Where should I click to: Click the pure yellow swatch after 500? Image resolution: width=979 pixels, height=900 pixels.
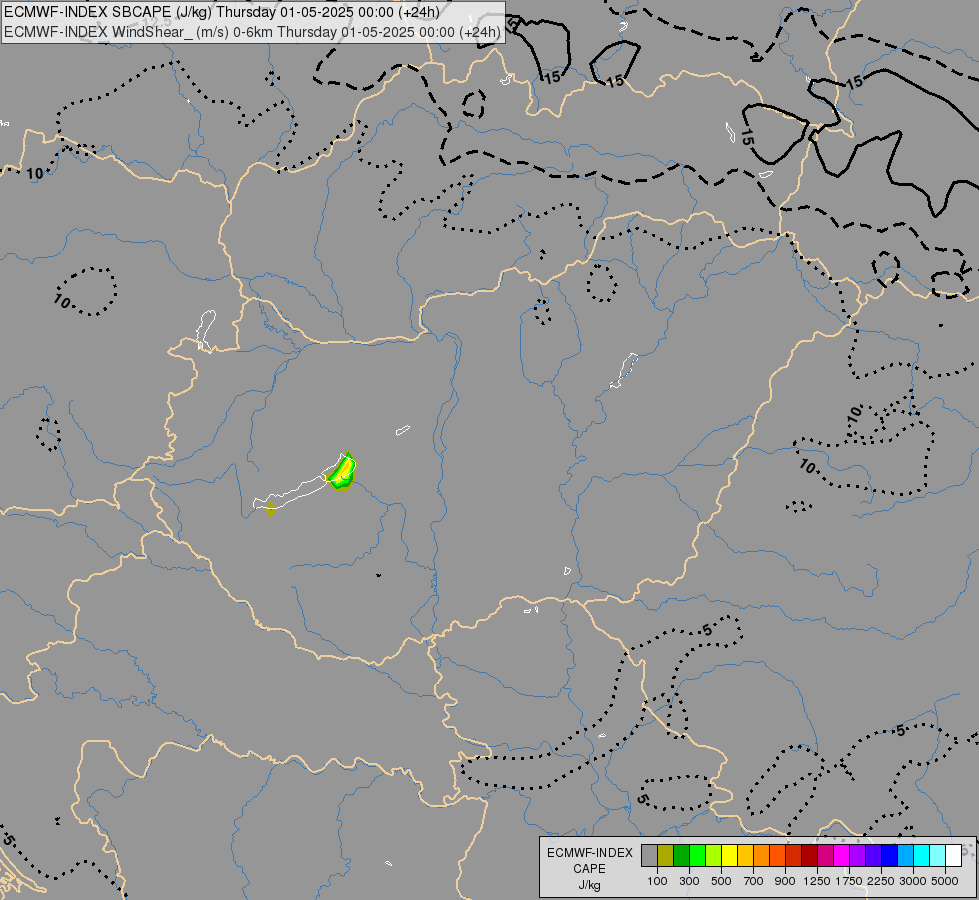tap(730, 856)
